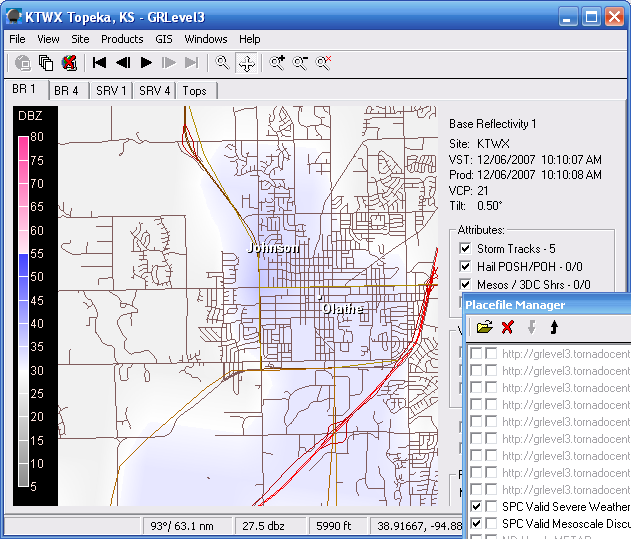Toggle the Hail POSH/POH checkbox
Viewport: 631px width, 539px height.
(465, 266)
